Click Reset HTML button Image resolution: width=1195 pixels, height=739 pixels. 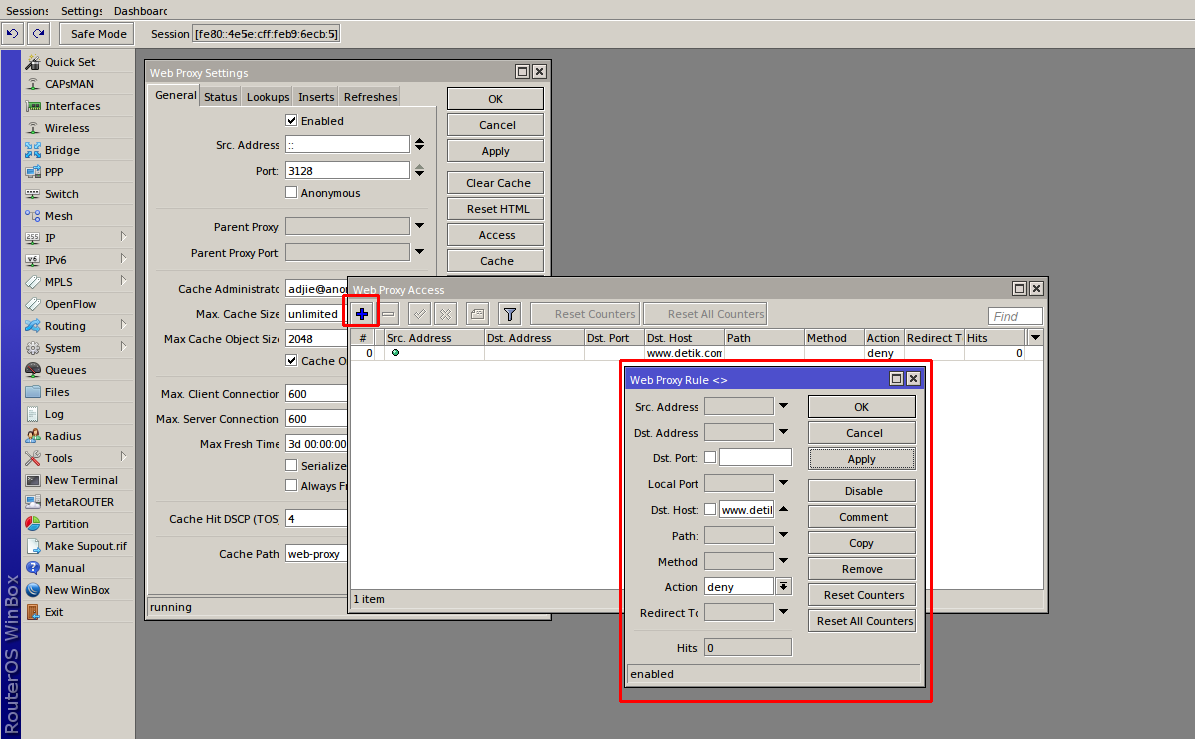click(x=495, y=209)
